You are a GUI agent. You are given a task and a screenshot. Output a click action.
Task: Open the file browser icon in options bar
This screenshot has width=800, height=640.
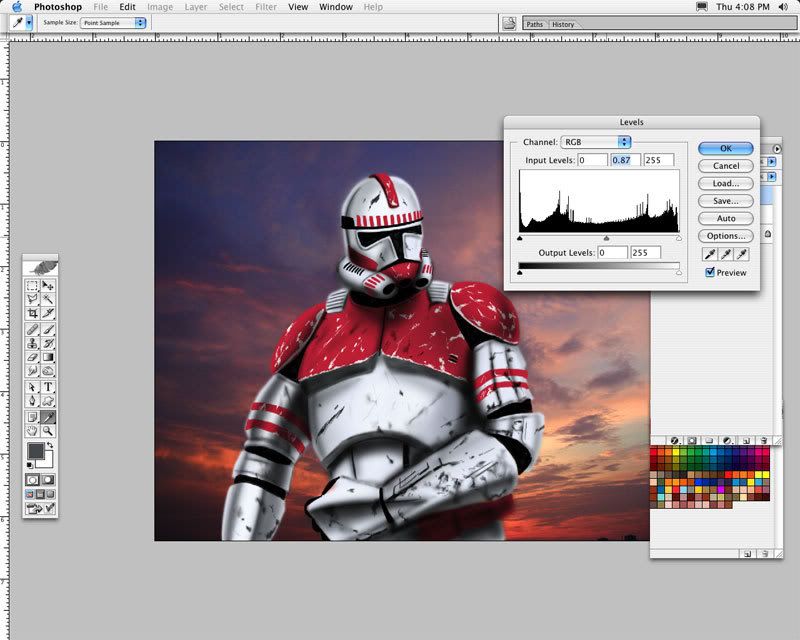coord(509,23)
